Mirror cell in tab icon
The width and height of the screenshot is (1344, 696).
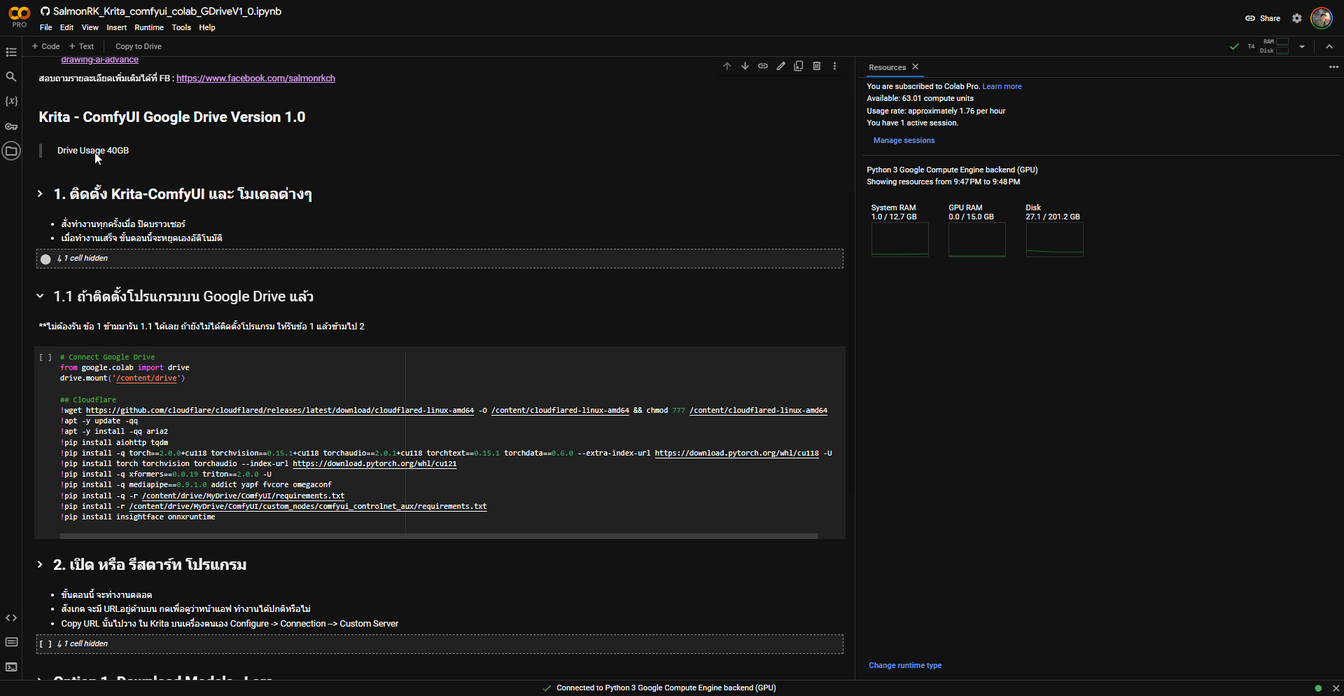tap(798, 66)
